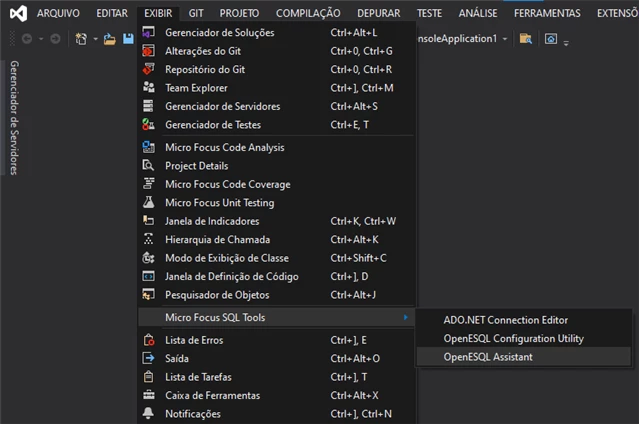Open the navigate backward history dropdown

tap(41, 39)
